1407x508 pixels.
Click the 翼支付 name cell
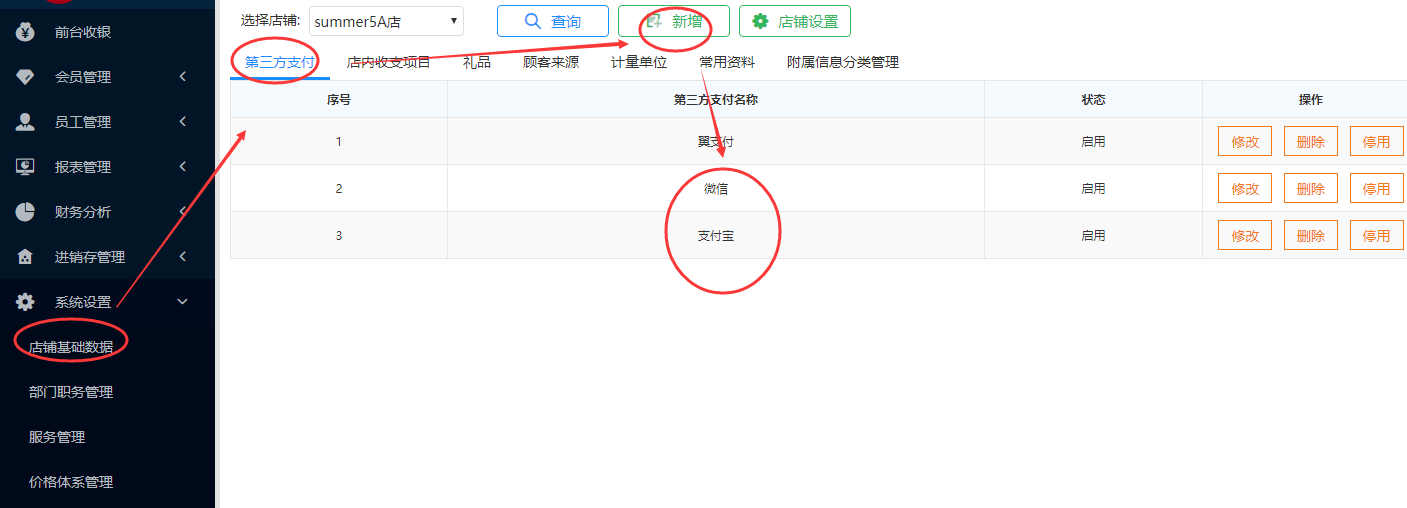pyautogui.click(x=716, y=141)
